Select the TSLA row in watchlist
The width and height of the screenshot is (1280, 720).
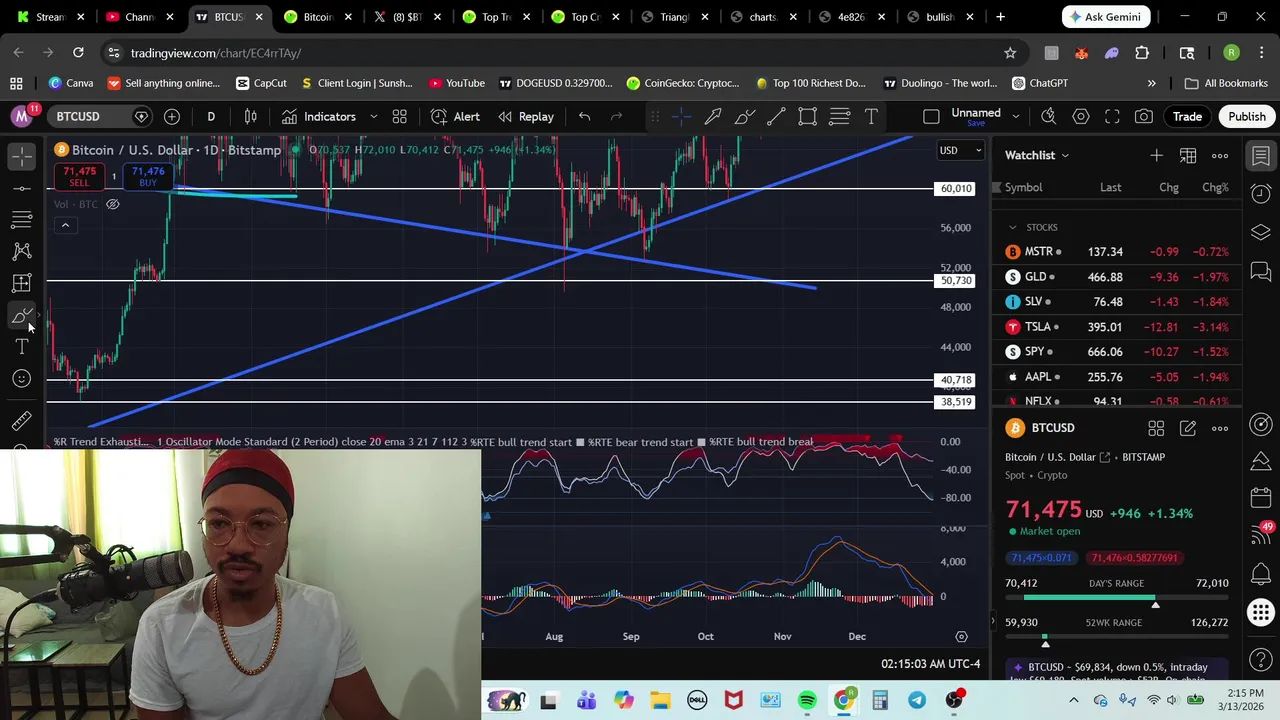(1116, 327)
